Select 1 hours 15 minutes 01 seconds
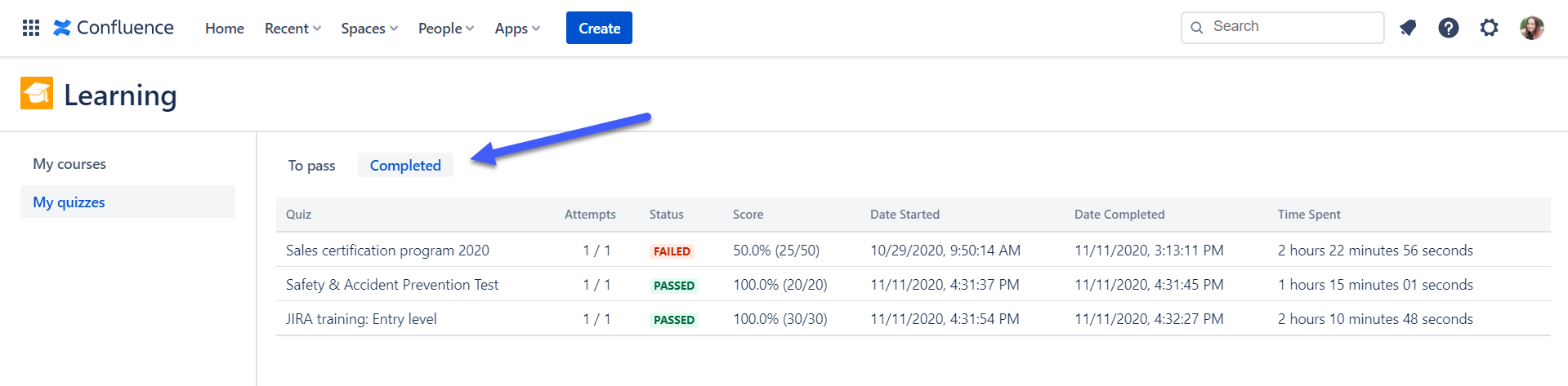 [x=1375, y=285]
